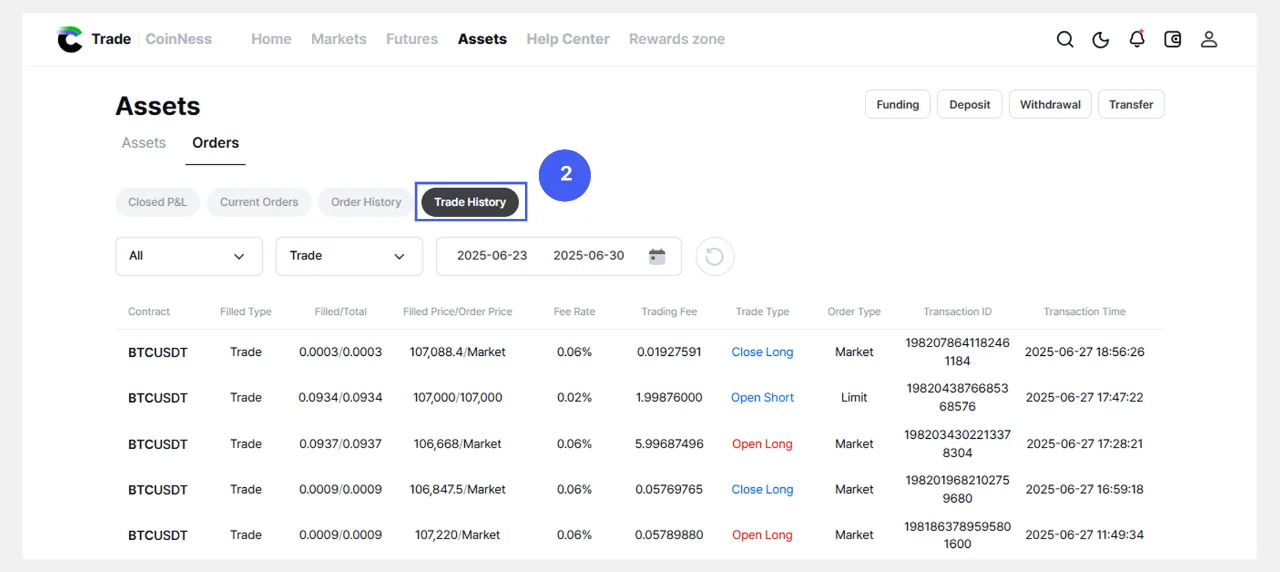Click the Transfer button
The width and height of the screenshot is (1280, 572).
click(x=1131, y=104)
